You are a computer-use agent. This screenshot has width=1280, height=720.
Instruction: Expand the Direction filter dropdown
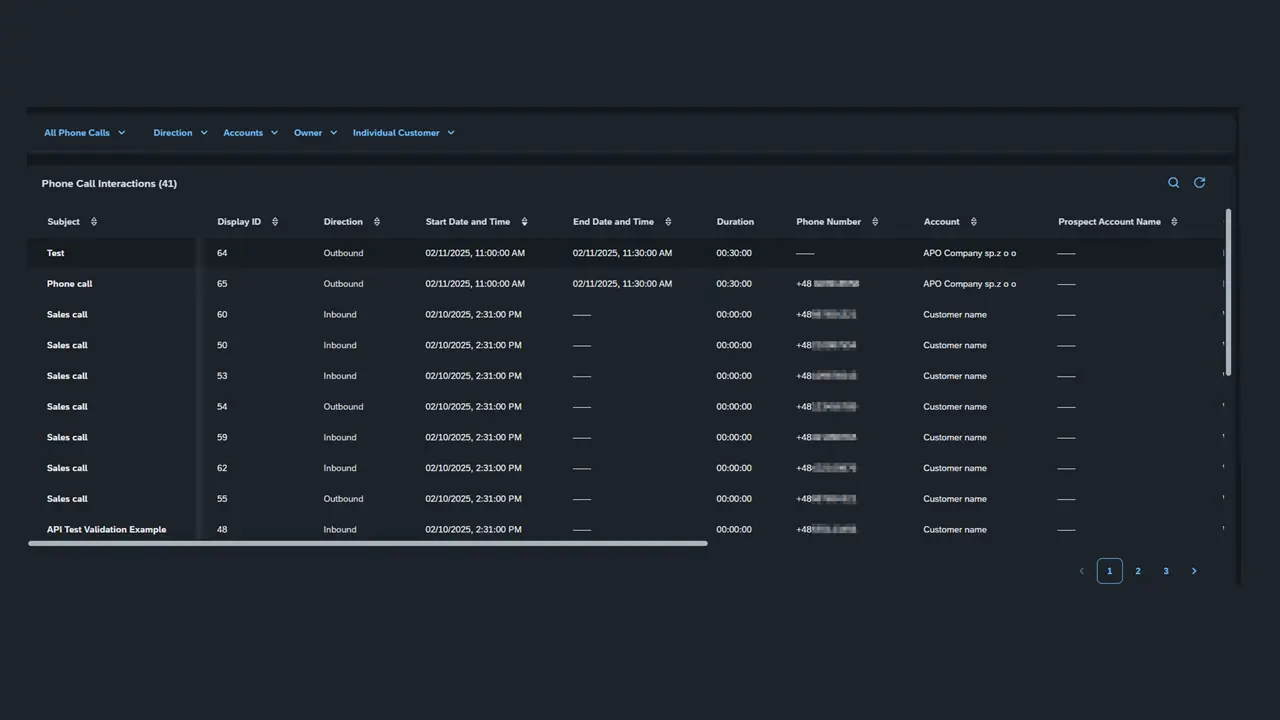(180, 132)
